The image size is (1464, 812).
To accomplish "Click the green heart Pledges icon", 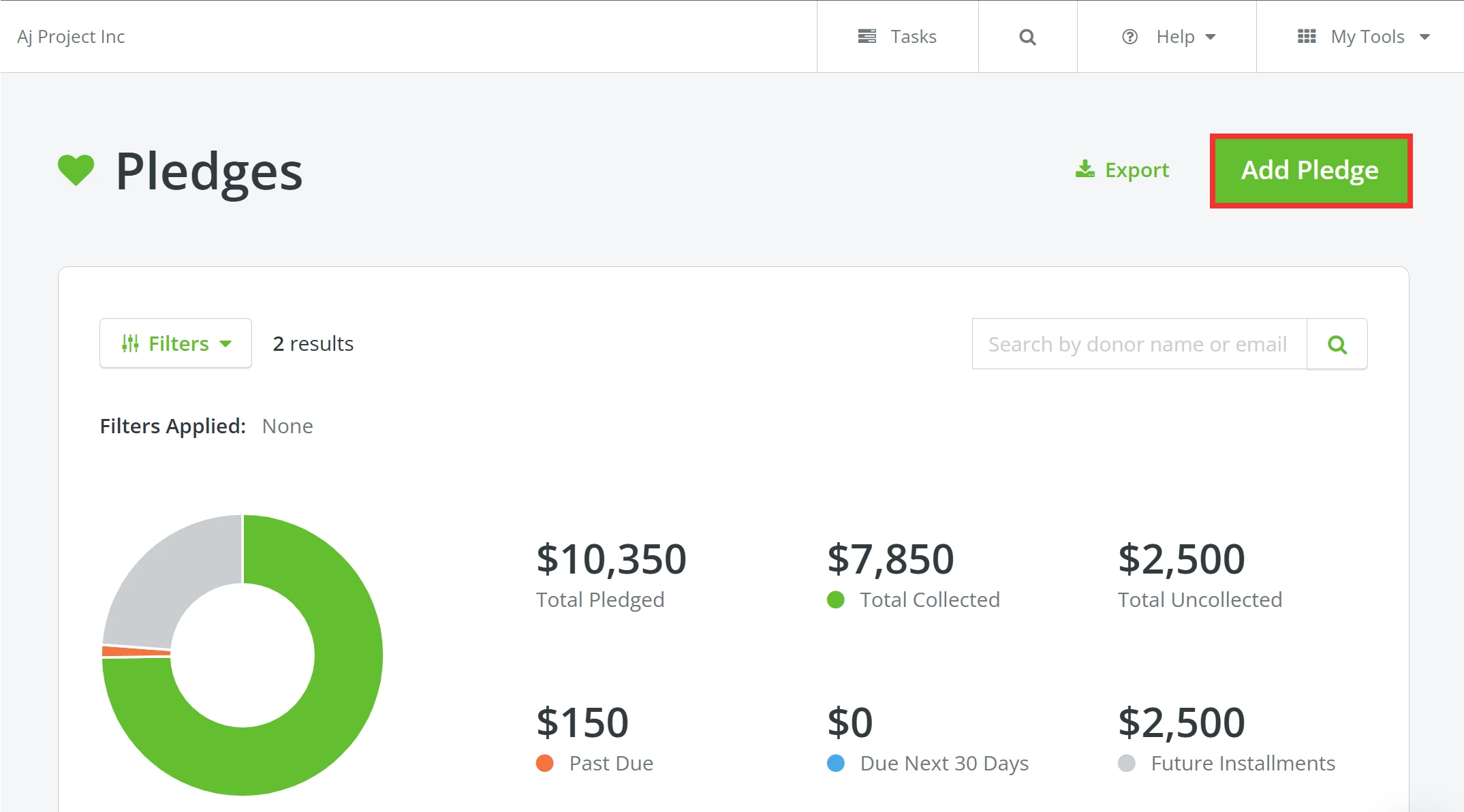I will pyautogui.click(x=76, y=170).
